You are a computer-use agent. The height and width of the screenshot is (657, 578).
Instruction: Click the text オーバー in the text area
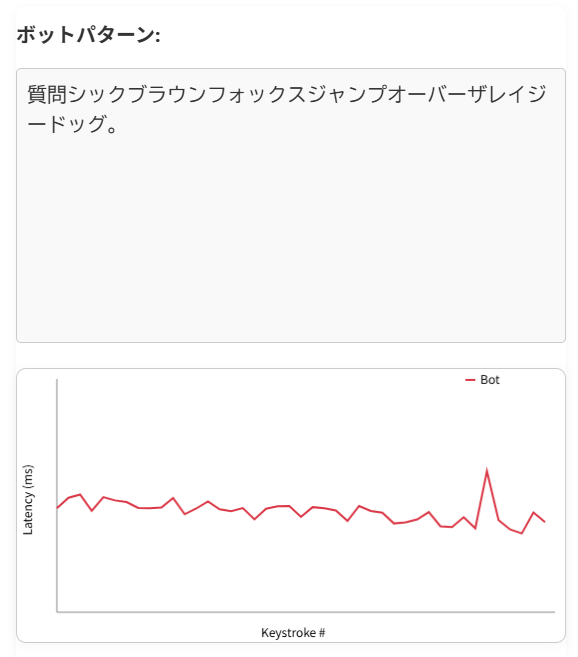[x=428, y=94]
